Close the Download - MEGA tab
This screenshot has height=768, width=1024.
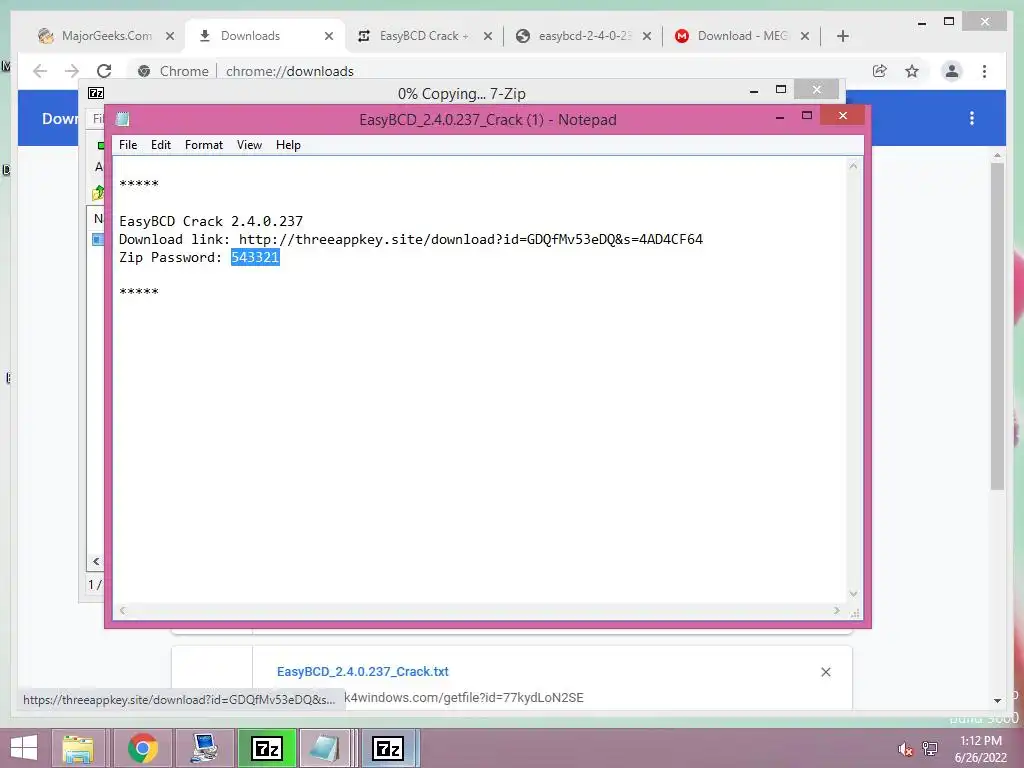[x=805, y=36]
